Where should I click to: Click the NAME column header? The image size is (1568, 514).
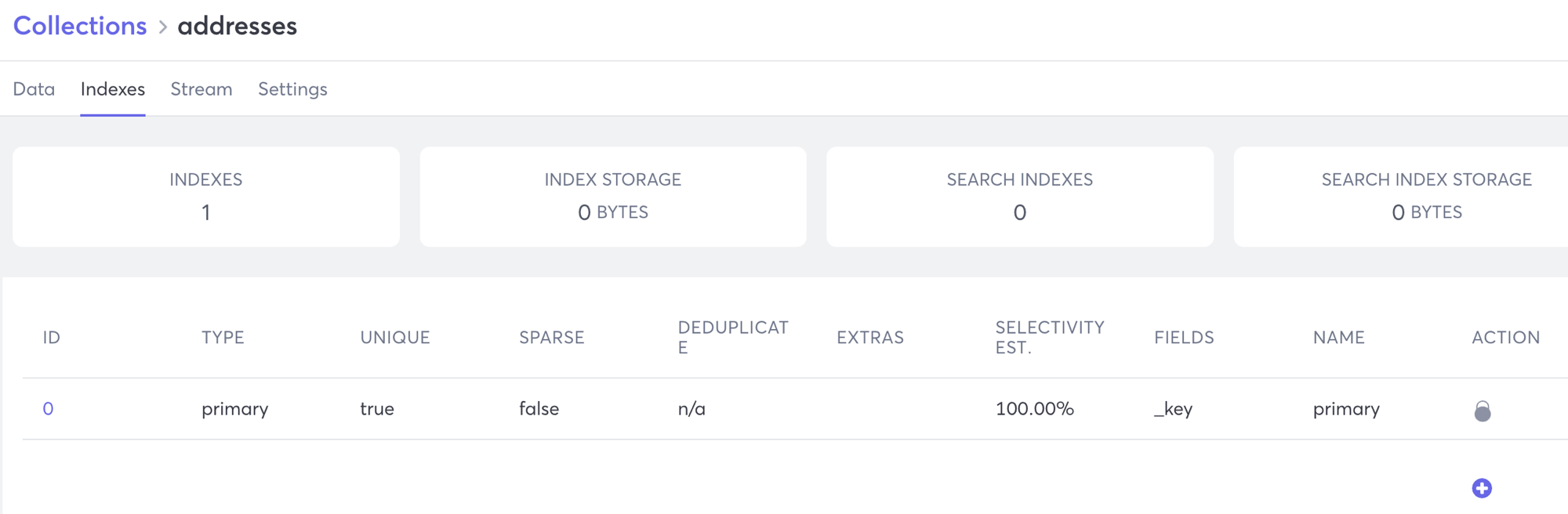click(1338, 337)
